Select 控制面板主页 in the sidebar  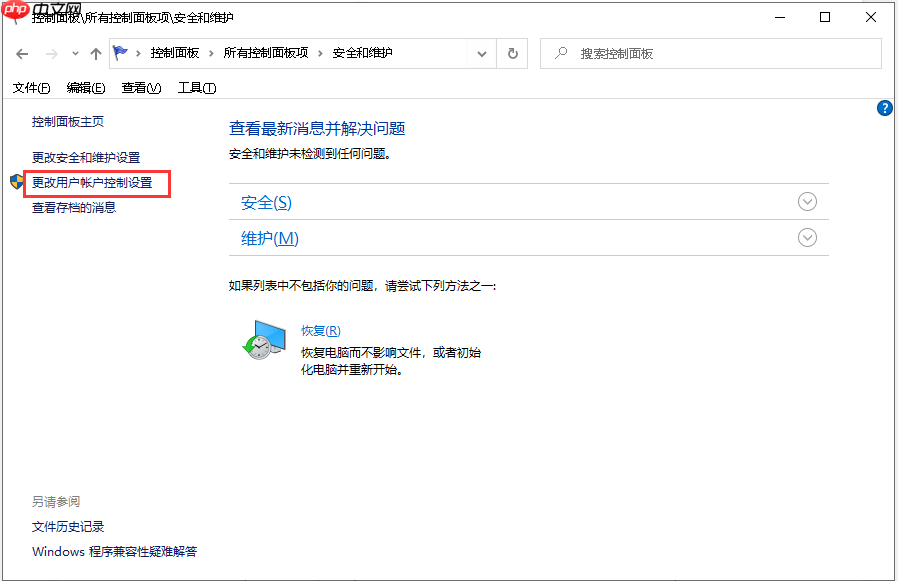tap(66, 121)
